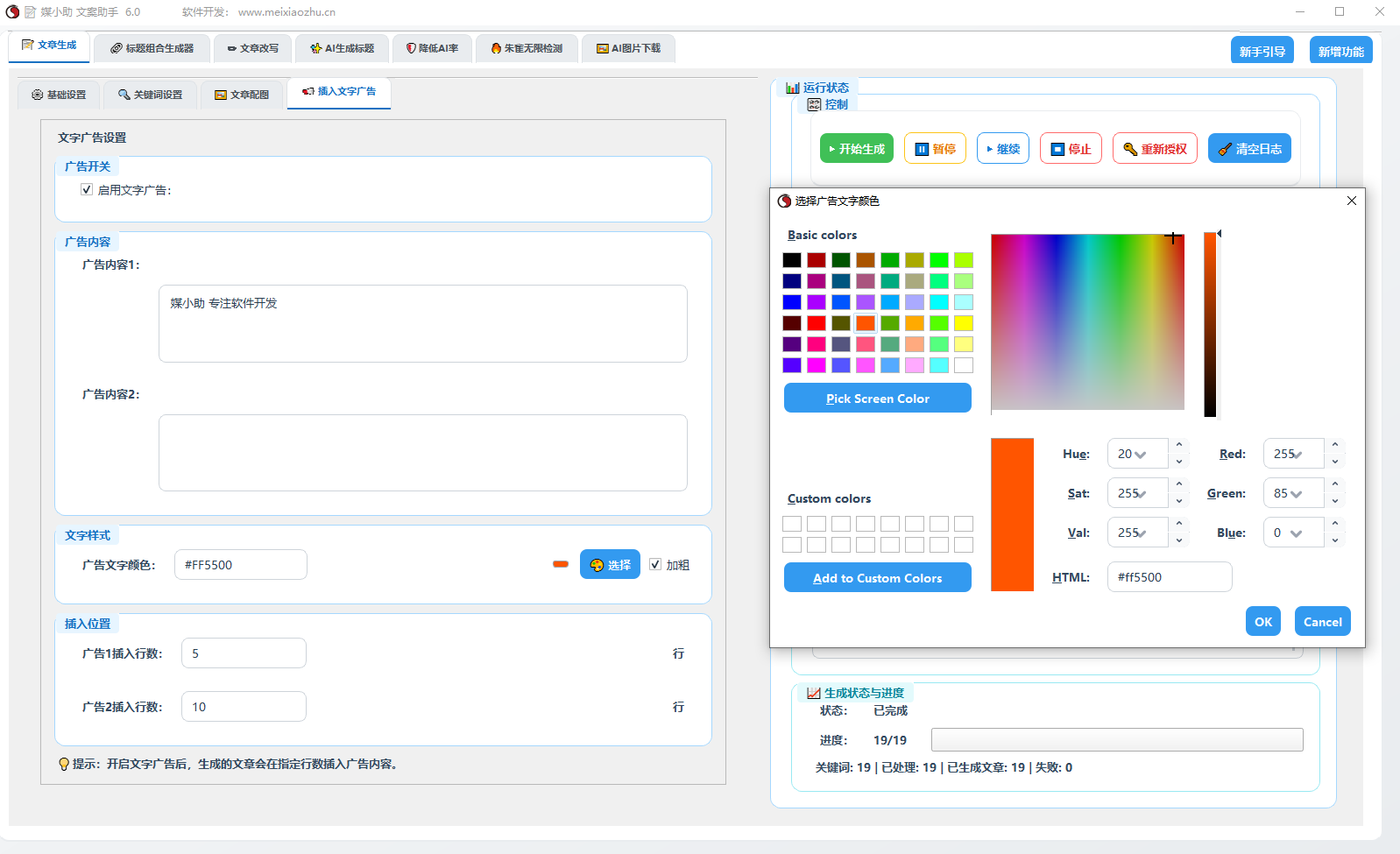Toggle the 启用文字广告 checkbox

pos(87,189)
